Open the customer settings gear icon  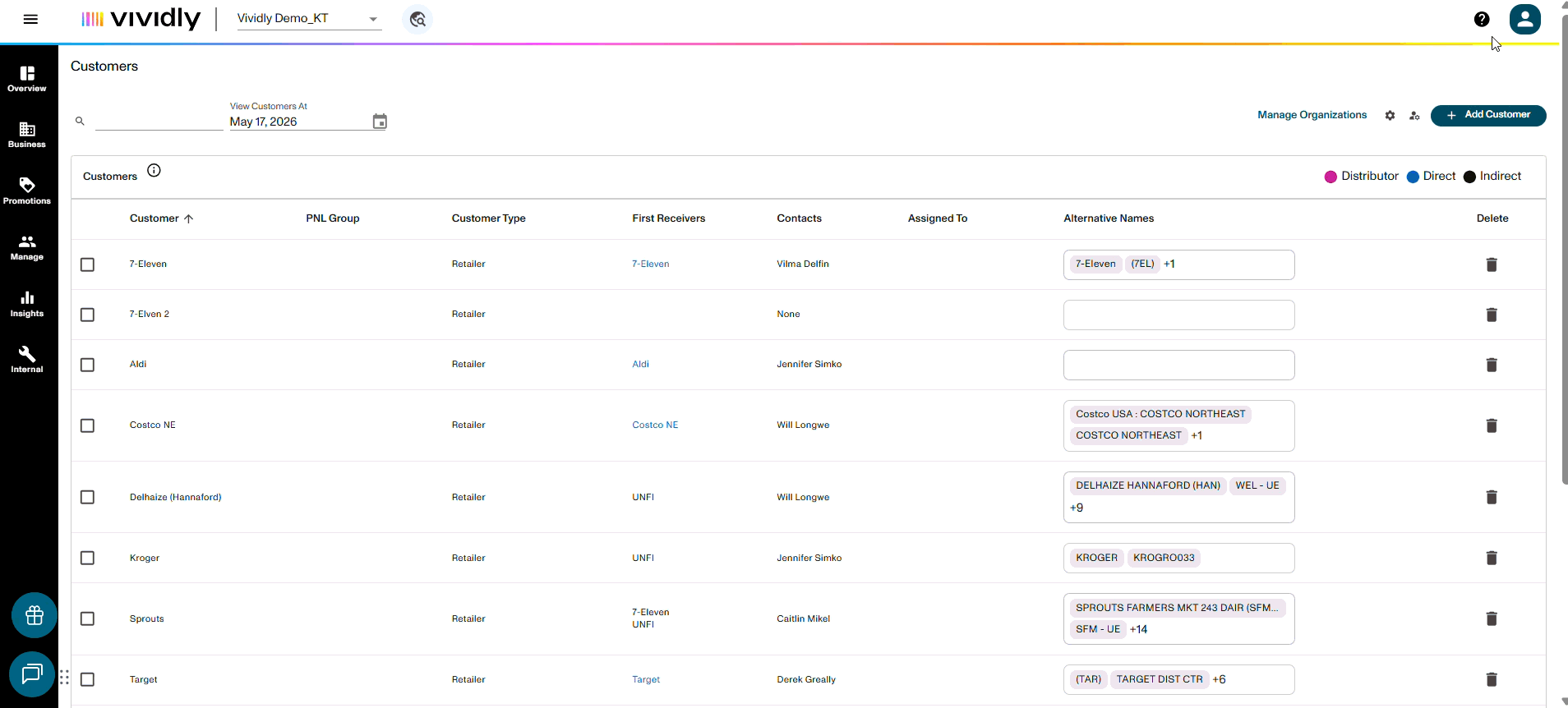click(1390, 116)
